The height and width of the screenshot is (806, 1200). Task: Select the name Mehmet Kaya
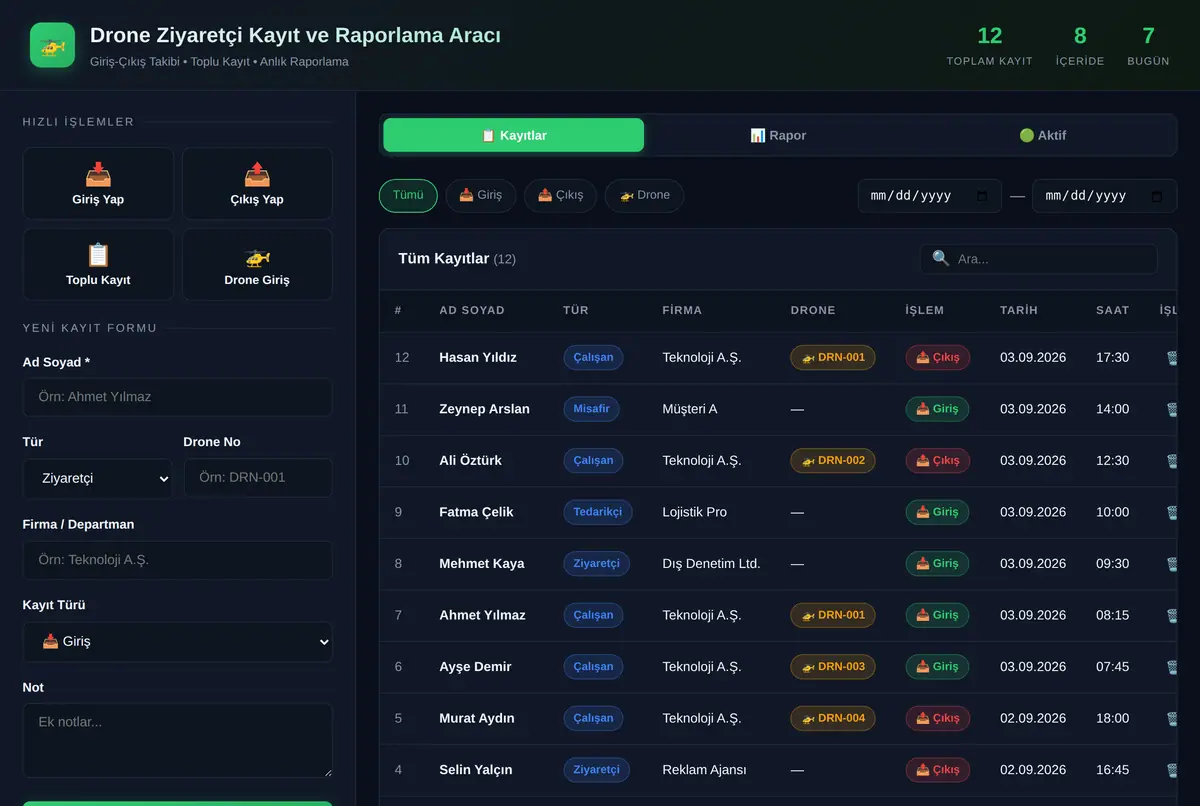[482, 564]
